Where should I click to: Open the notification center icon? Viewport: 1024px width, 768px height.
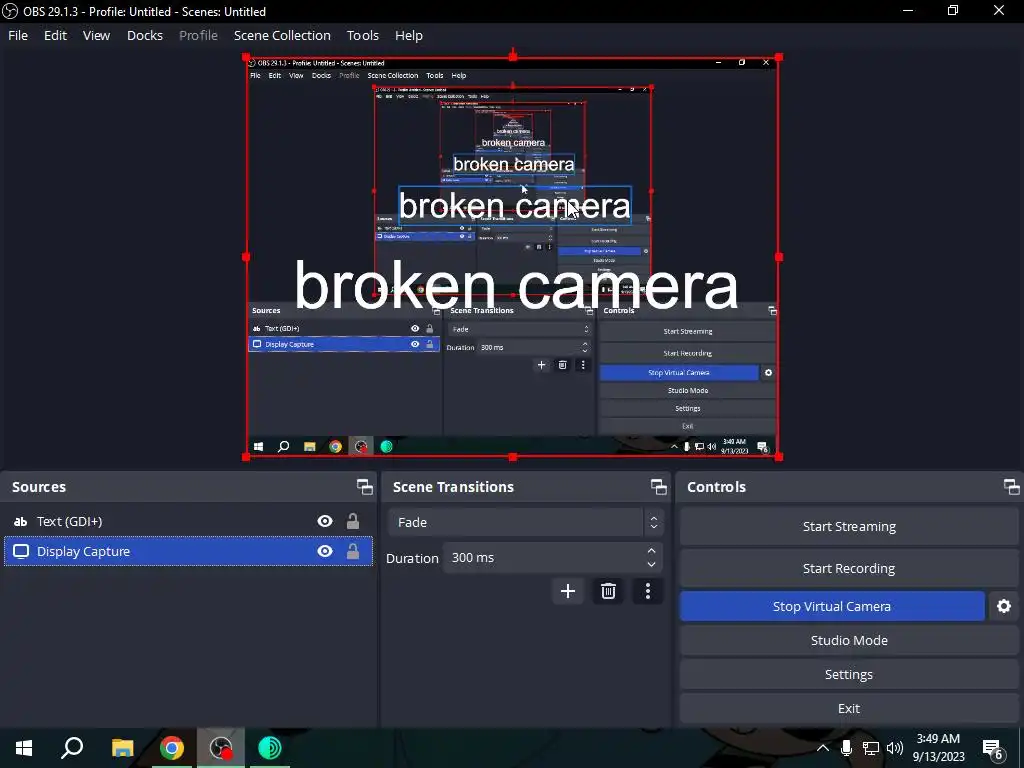coord(993,748)
